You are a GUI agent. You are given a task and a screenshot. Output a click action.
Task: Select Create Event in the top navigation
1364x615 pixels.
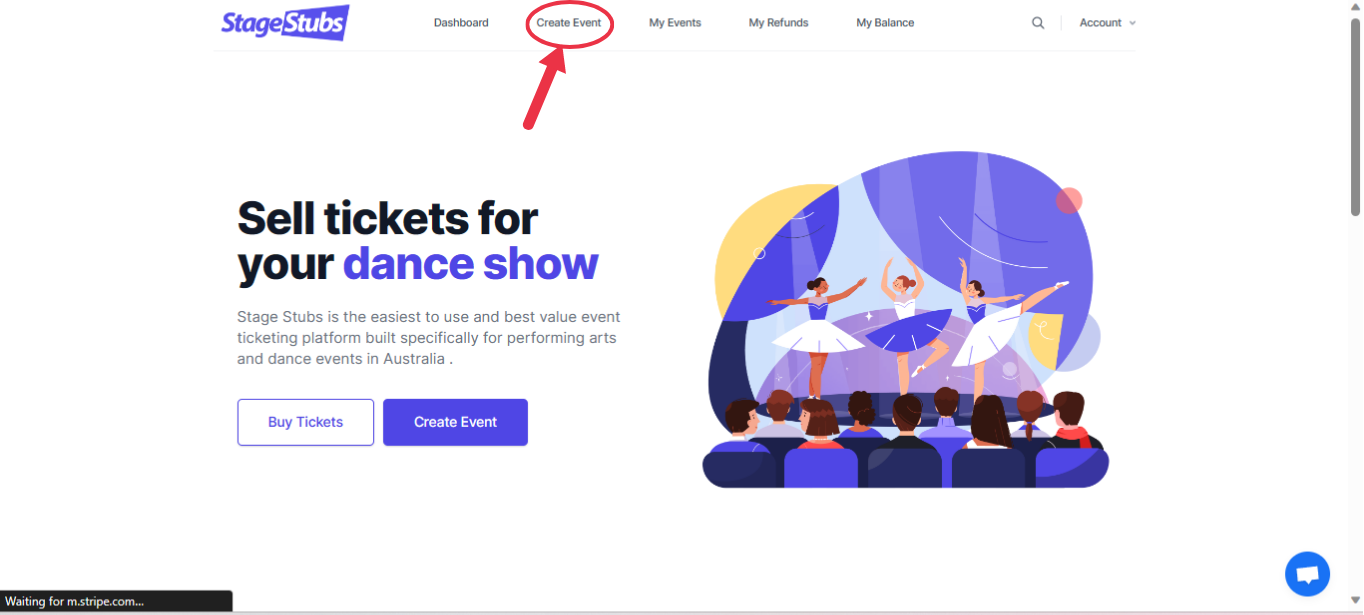[x=569, y=23]
